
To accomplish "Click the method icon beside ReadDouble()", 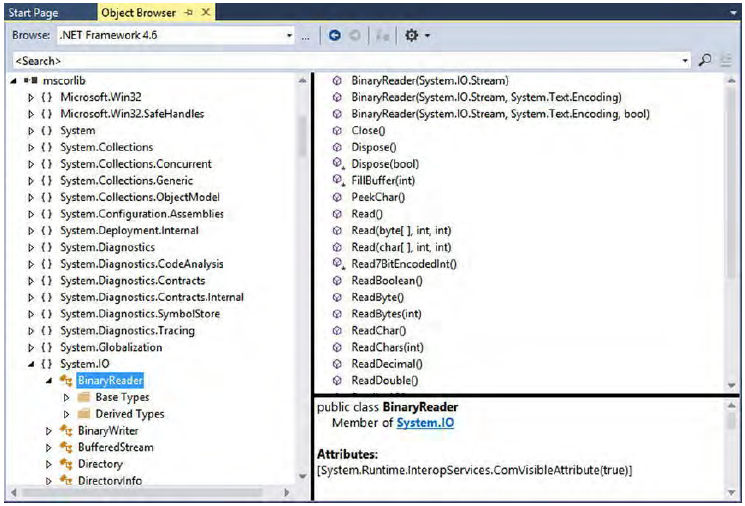I will tap(337, 380).
